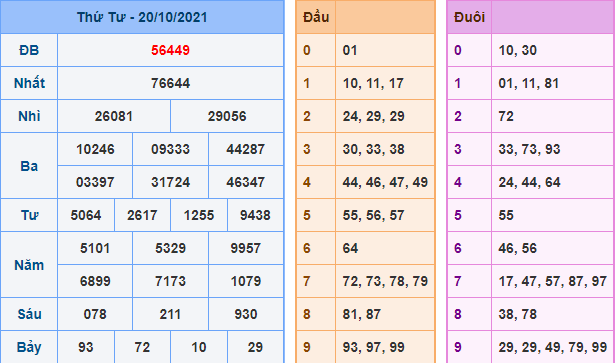Viewport: 615px width, 363px height.
Task: Click value '64' in the Đầu table
Action: click(x=350, y=248)
